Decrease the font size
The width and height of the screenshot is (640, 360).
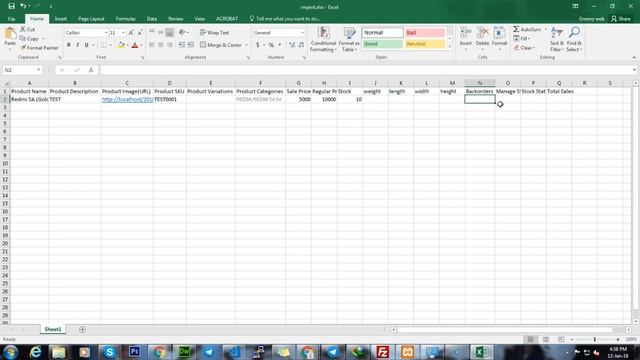point(140,33)
